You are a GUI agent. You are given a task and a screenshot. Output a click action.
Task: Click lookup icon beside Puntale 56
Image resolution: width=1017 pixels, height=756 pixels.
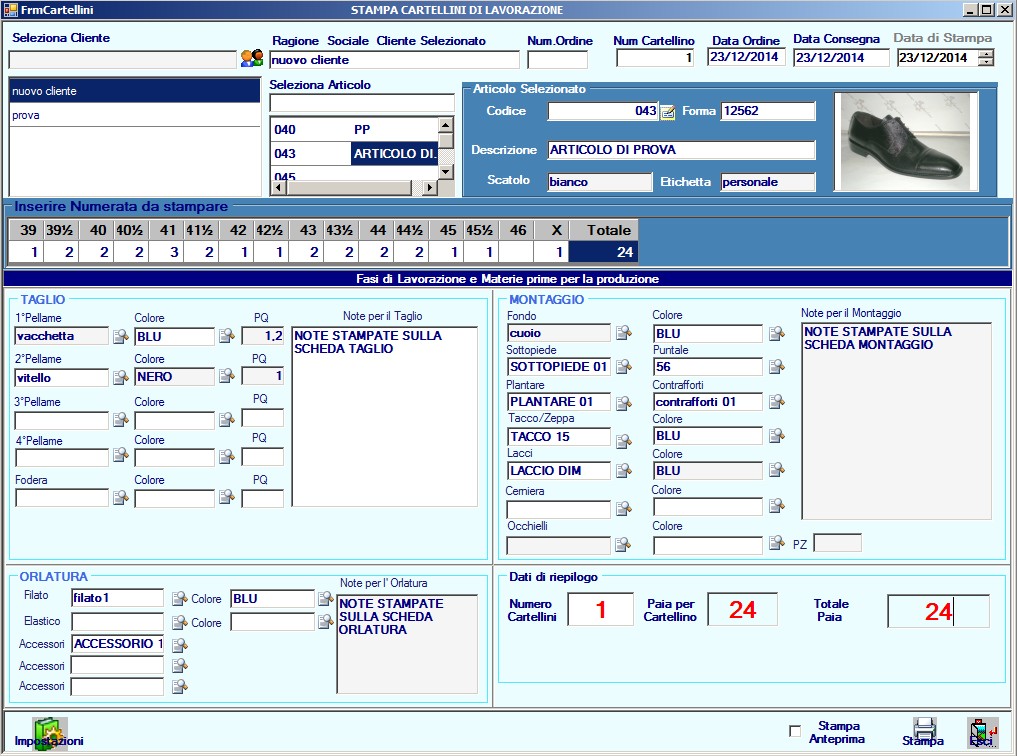point(776,366)
